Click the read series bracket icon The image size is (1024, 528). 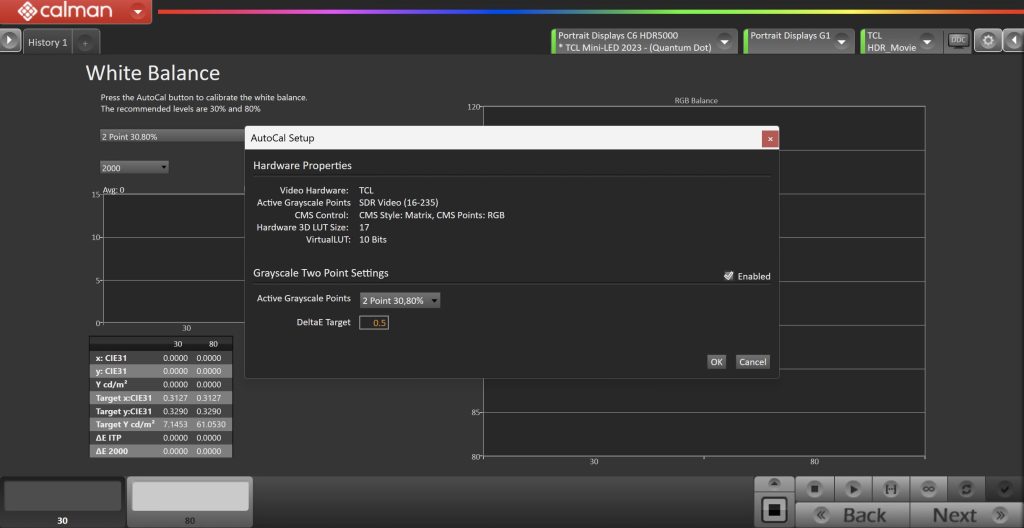point(889,488)
